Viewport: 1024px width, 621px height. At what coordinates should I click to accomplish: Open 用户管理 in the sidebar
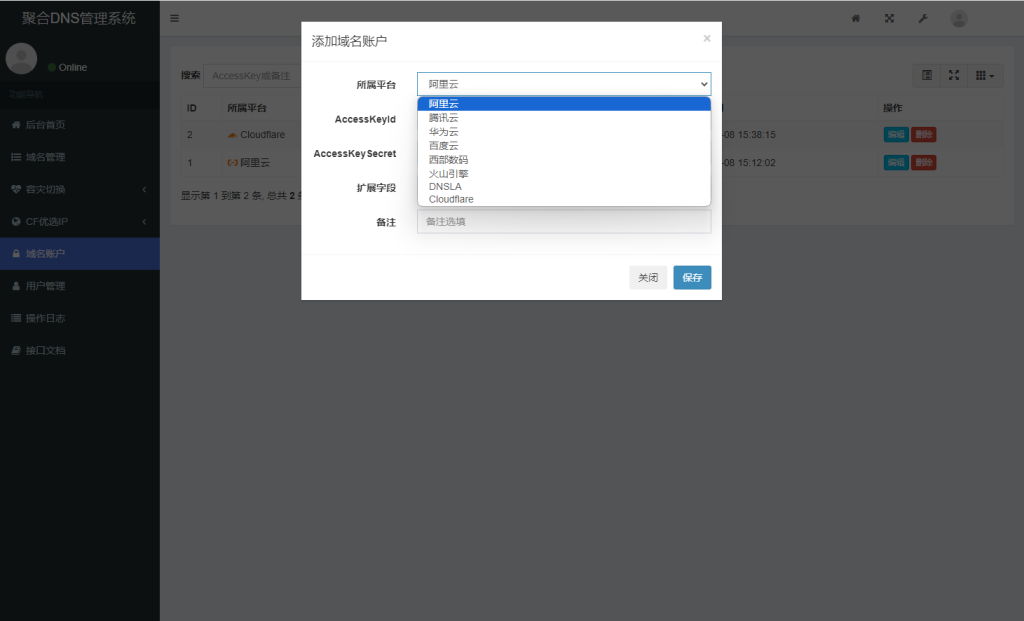(x=80, y=286)
